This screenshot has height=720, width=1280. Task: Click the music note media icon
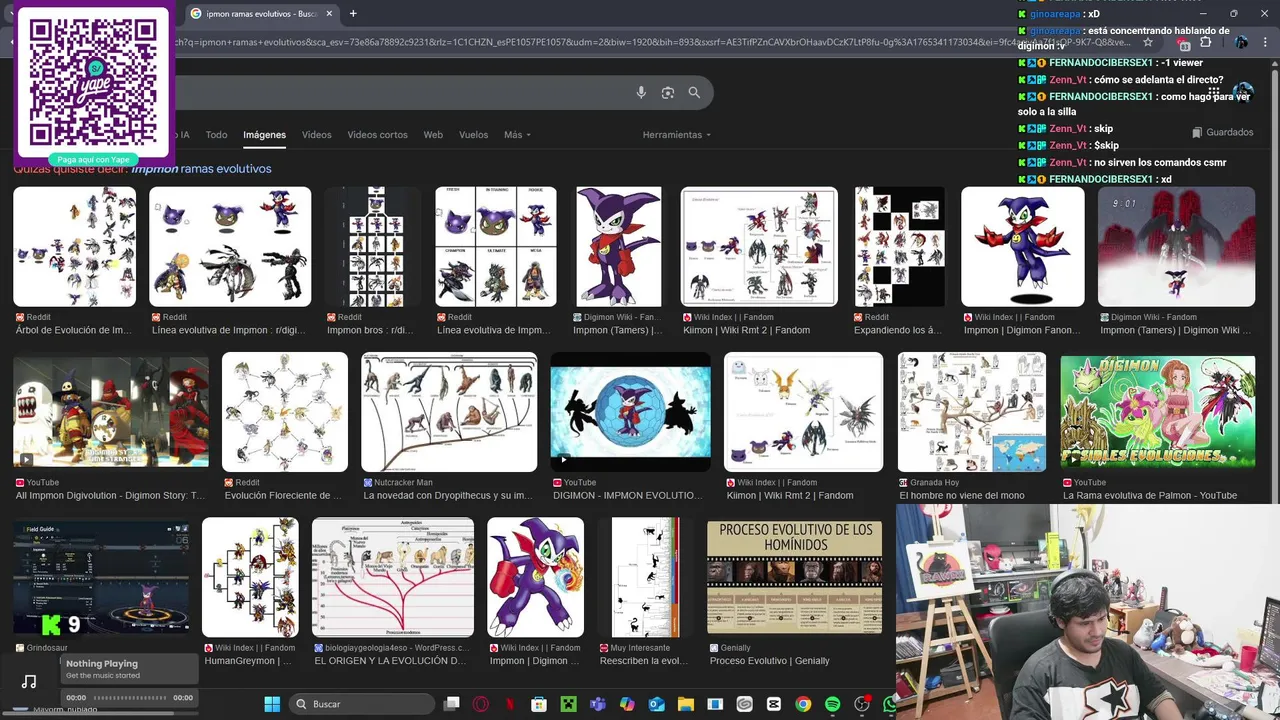click(29, 682)
